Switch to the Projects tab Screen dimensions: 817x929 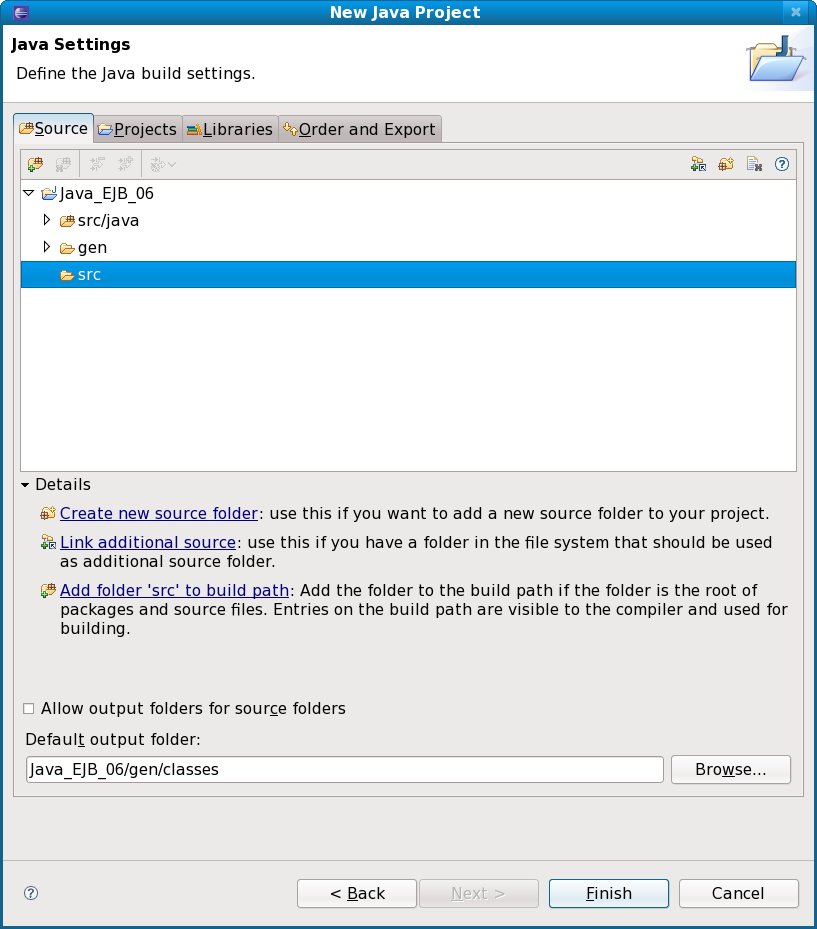click(137, 129)
